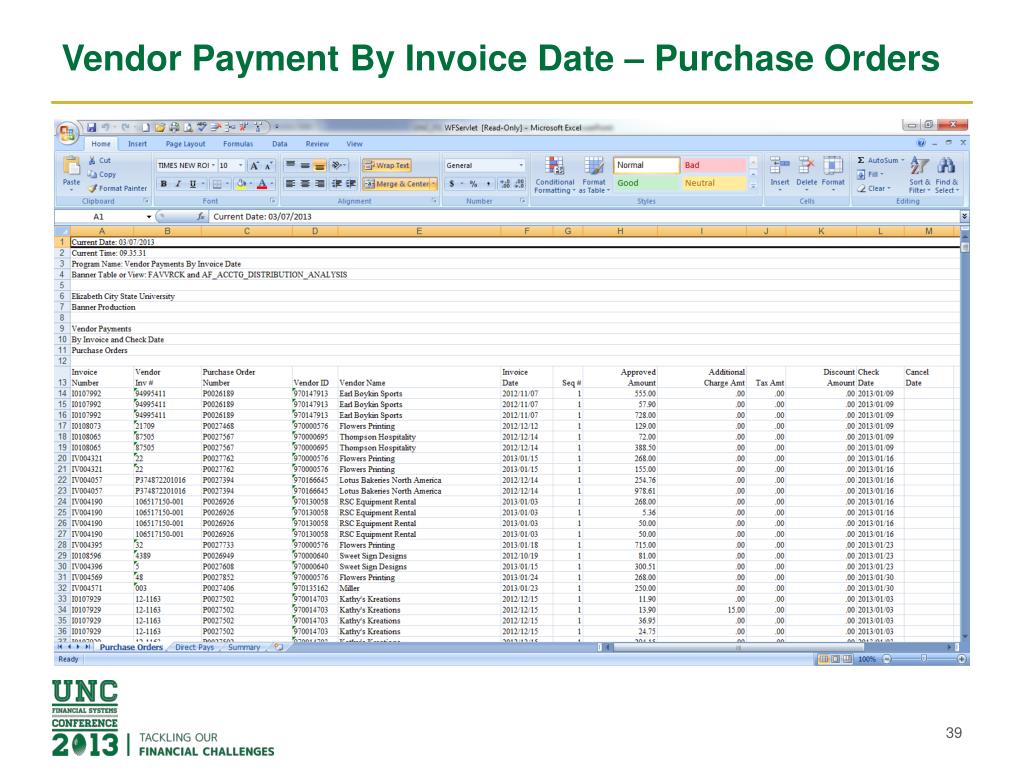Image resolution: width=1024 pixels, height=768 pixels.
Task: Apply the Bad cell style
Action: coord(713,165)
